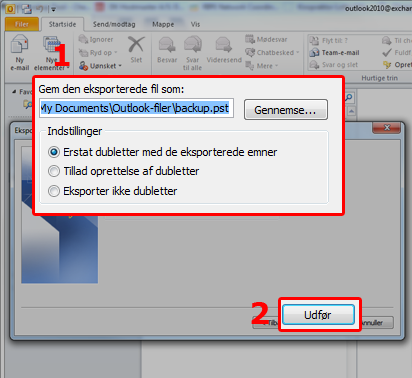
Task: Click the Ignorer button in ribbon
Action: coord(96,39)
